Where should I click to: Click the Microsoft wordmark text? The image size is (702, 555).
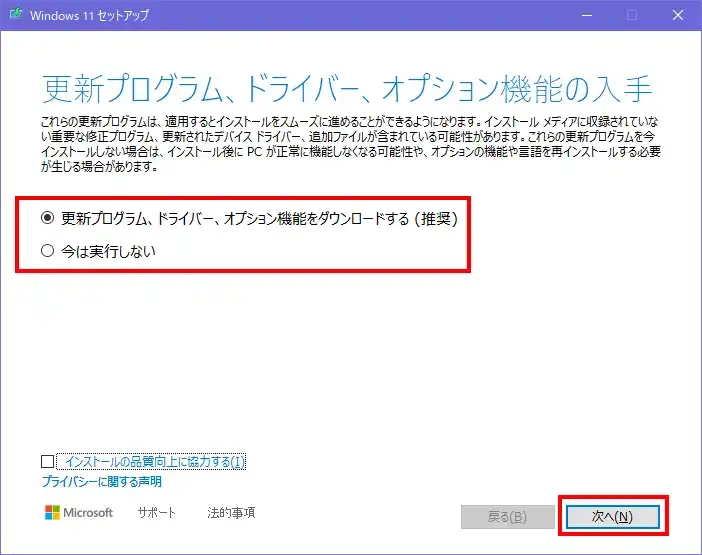[x=90, y=513]
